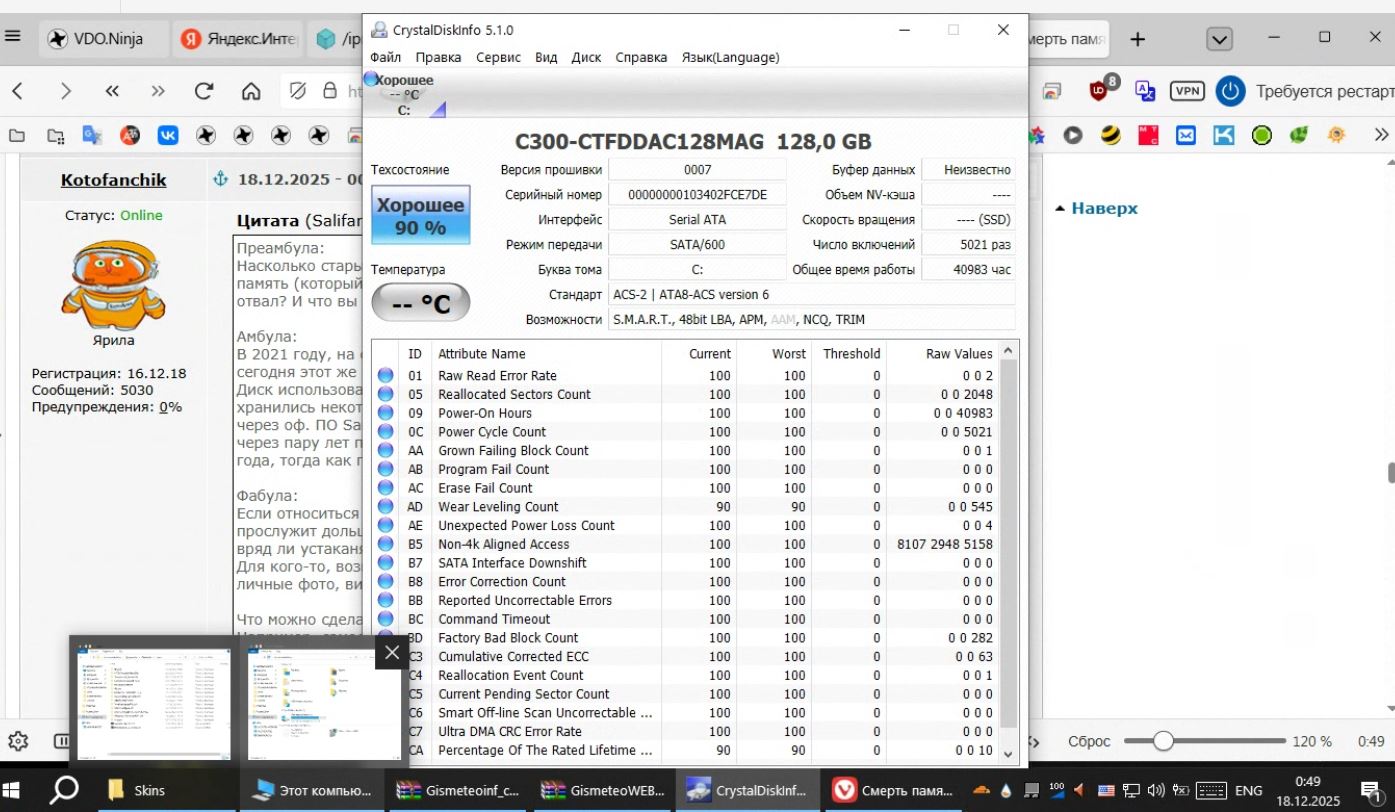The image size is (1395, 812).
Task: Open the Сервис menu
Action: click(498, 57)
